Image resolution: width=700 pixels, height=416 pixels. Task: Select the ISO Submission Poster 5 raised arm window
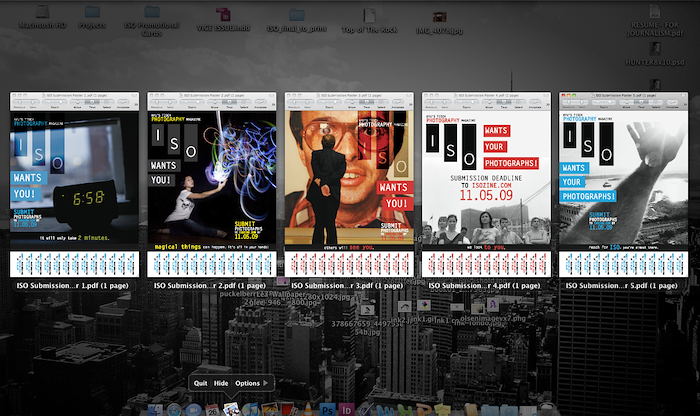[x=624, y=184]
